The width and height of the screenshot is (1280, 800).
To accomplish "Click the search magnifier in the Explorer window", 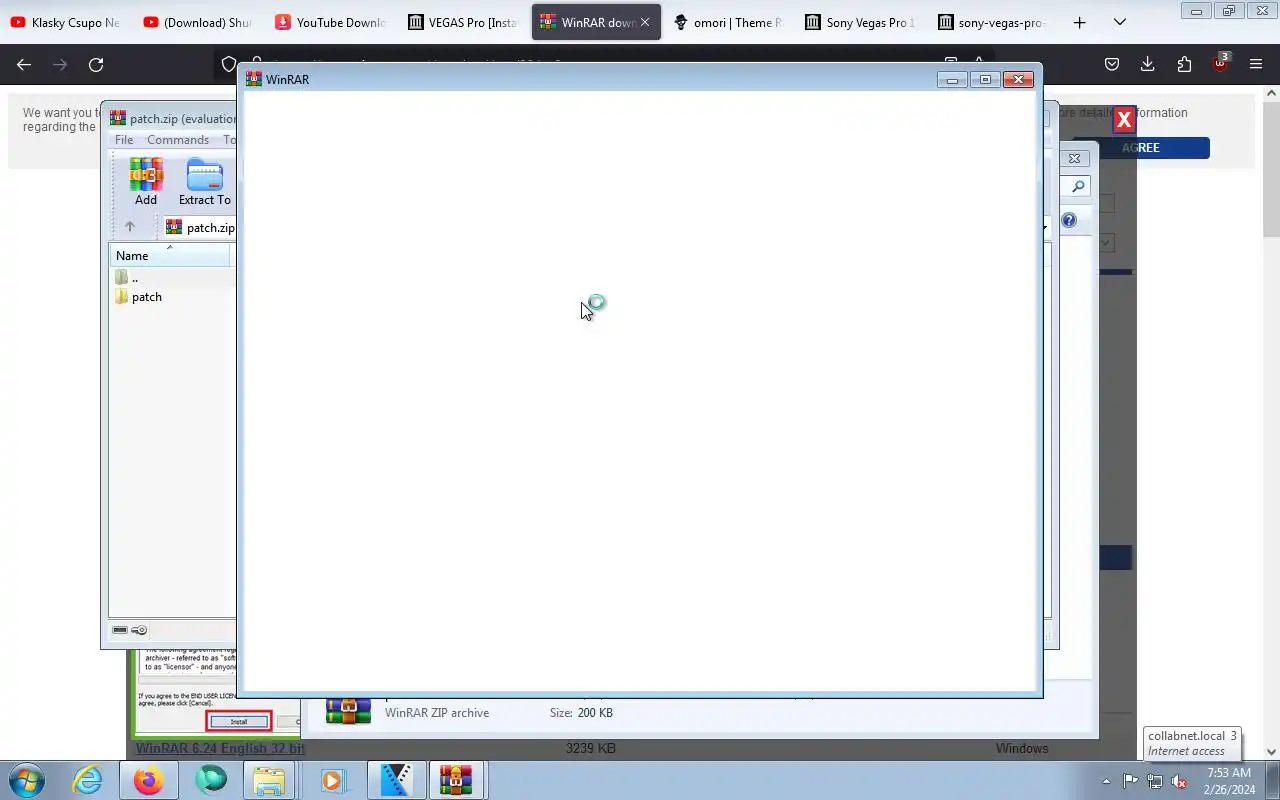I will [1078, 187].
